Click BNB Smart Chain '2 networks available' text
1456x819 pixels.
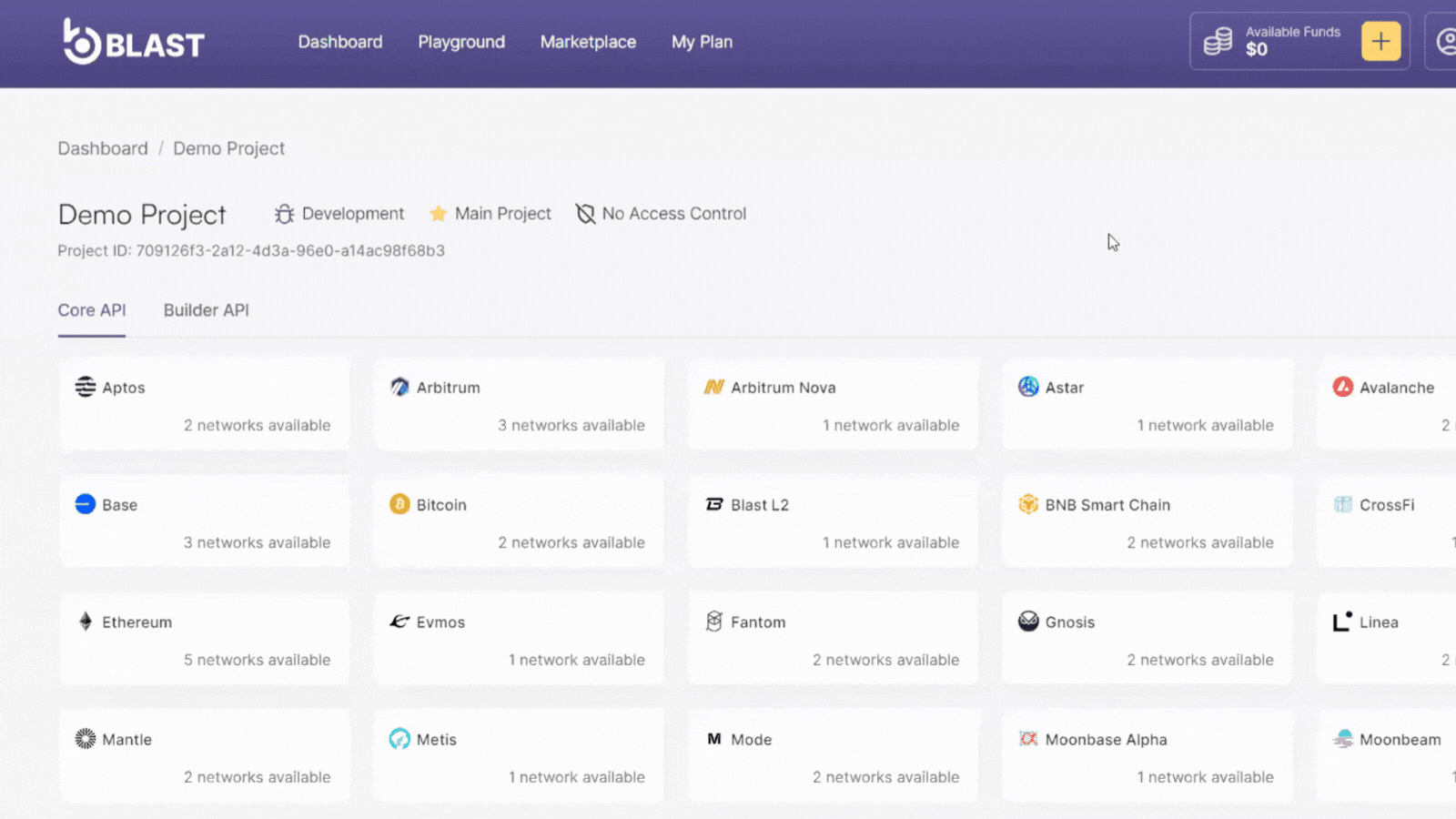[x=1200, y=542]
